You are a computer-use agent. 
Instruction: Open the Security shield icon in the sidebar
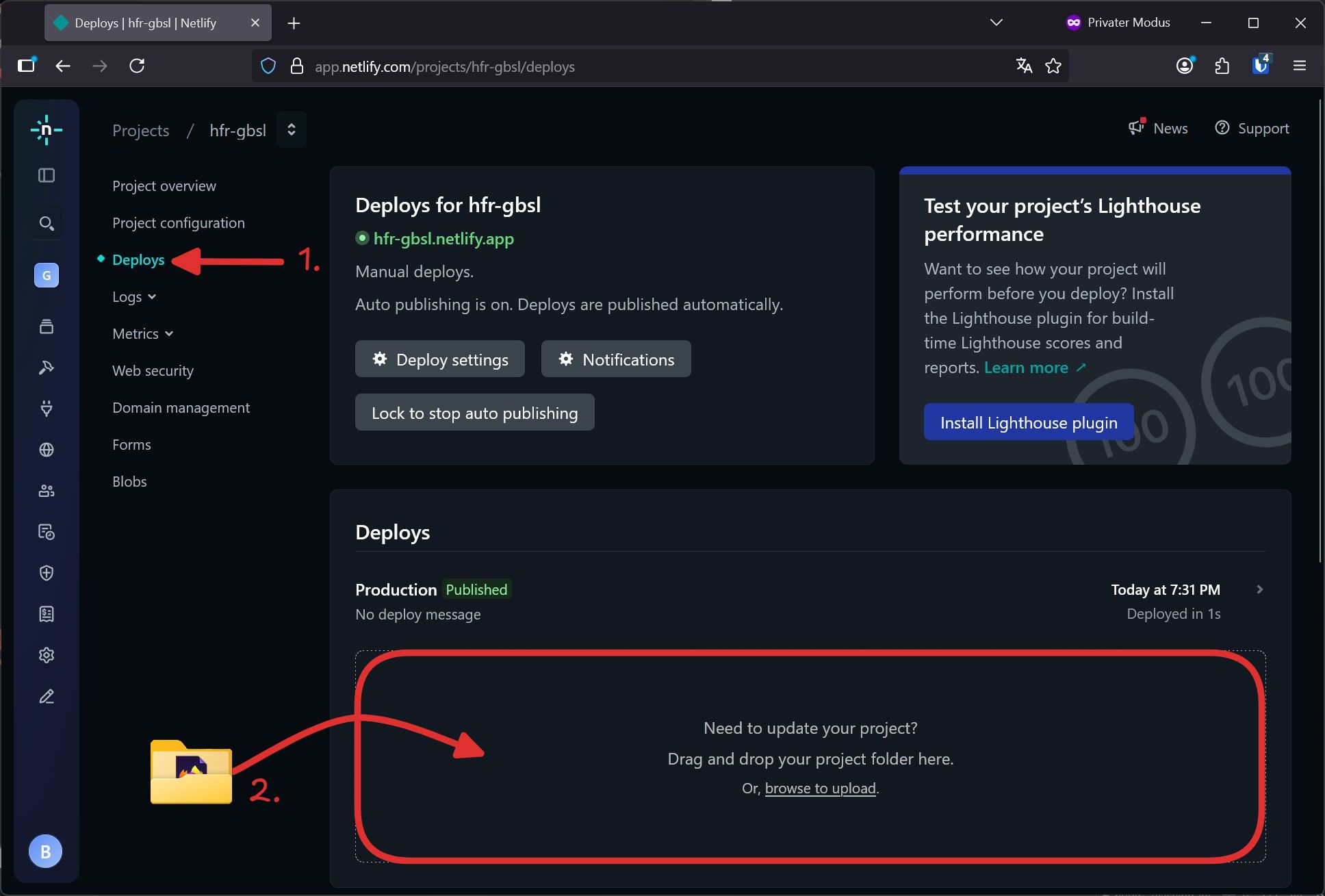pyautogui.click(x=46, y=573)
